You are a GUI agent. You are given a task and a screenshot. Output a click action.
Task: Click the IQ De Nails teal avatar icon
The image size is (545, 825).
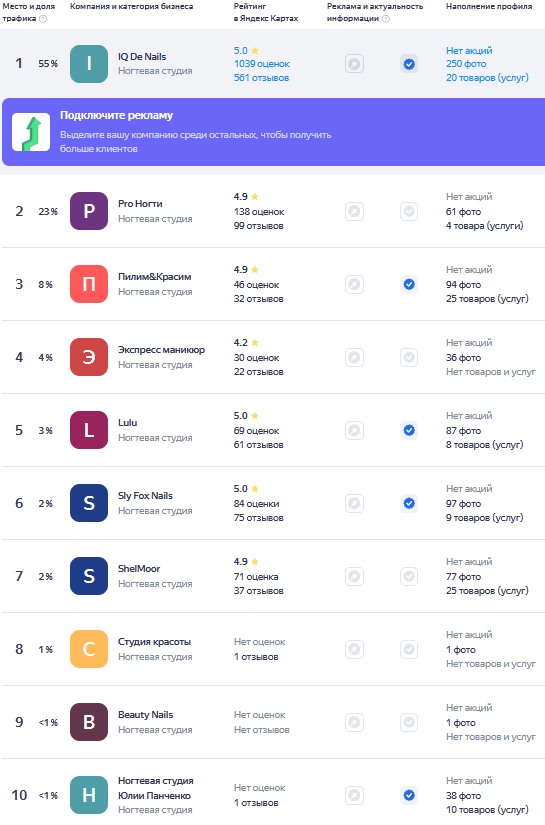[89, 64]
